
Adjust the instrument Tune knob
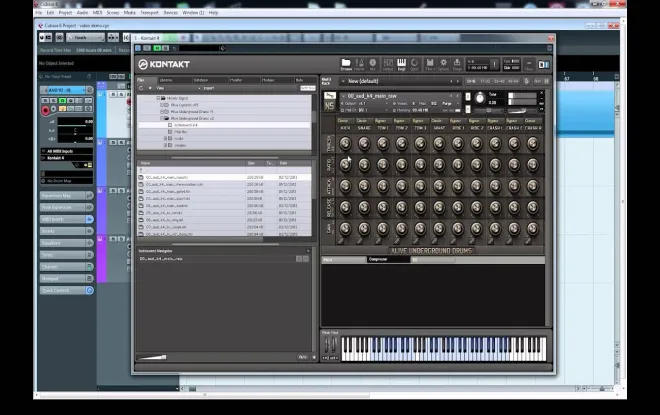click(x=479, y=98)
